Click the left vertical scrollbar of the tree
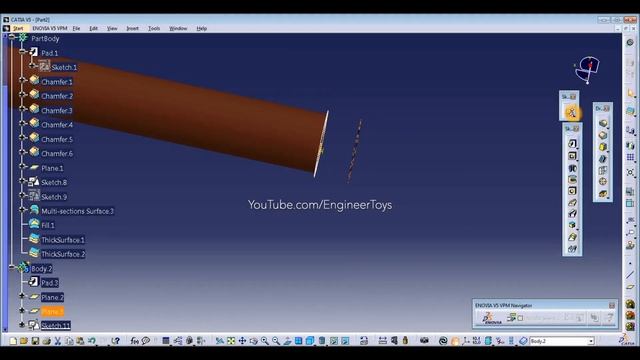640x360 pixels. (x=5, y=183)
